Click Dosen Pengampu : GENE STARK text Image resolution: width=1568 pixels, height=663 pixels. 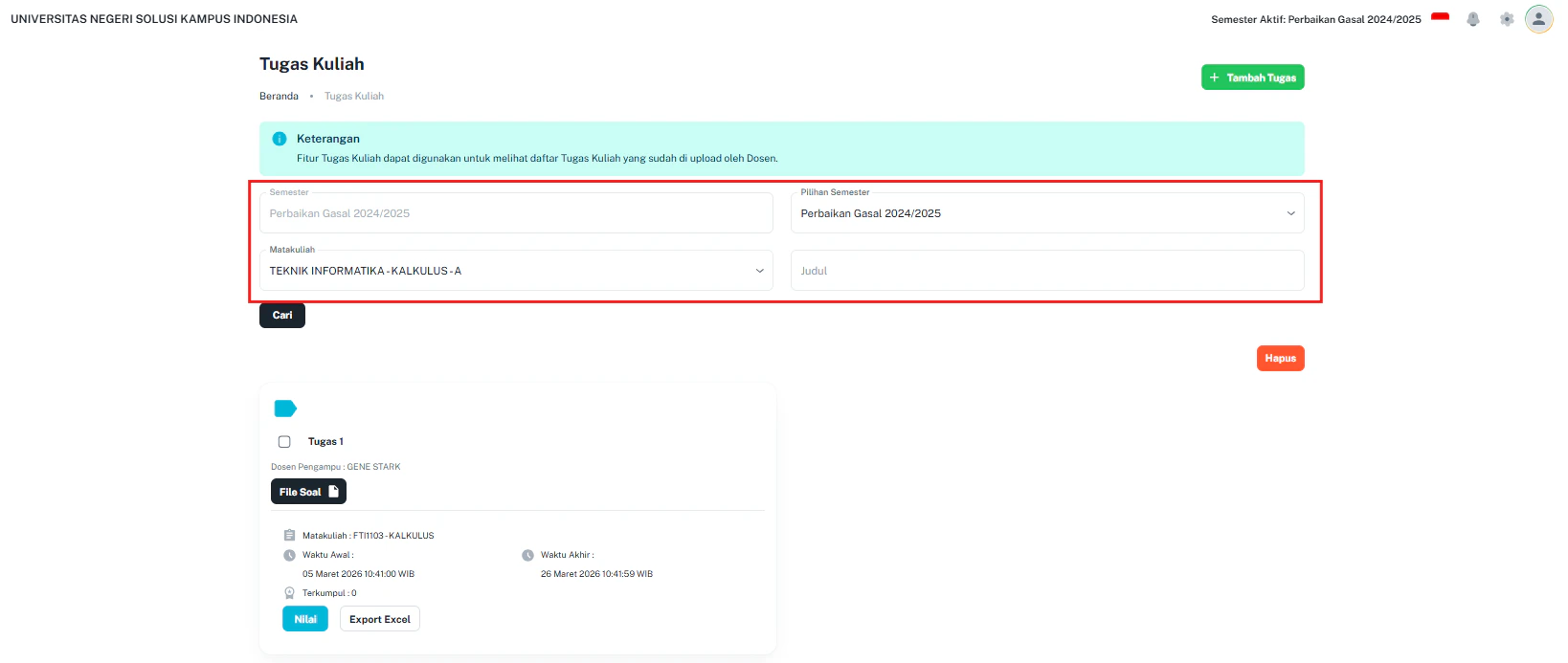336,467
